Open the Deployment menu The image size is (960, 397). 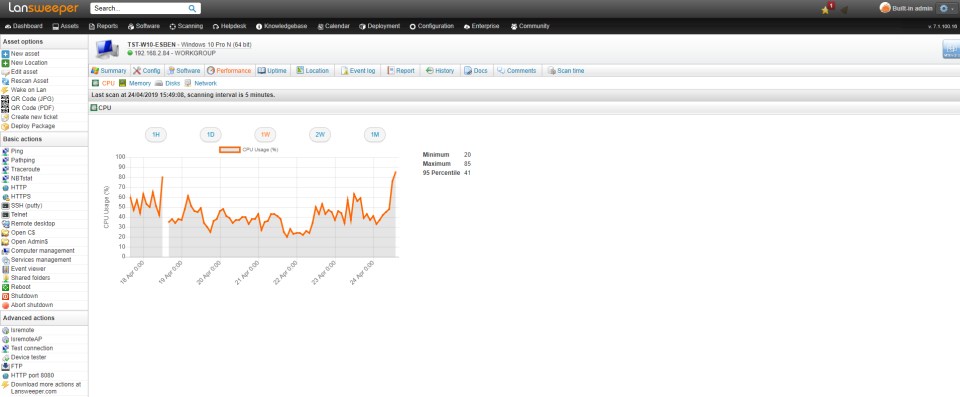click(380, 26)
